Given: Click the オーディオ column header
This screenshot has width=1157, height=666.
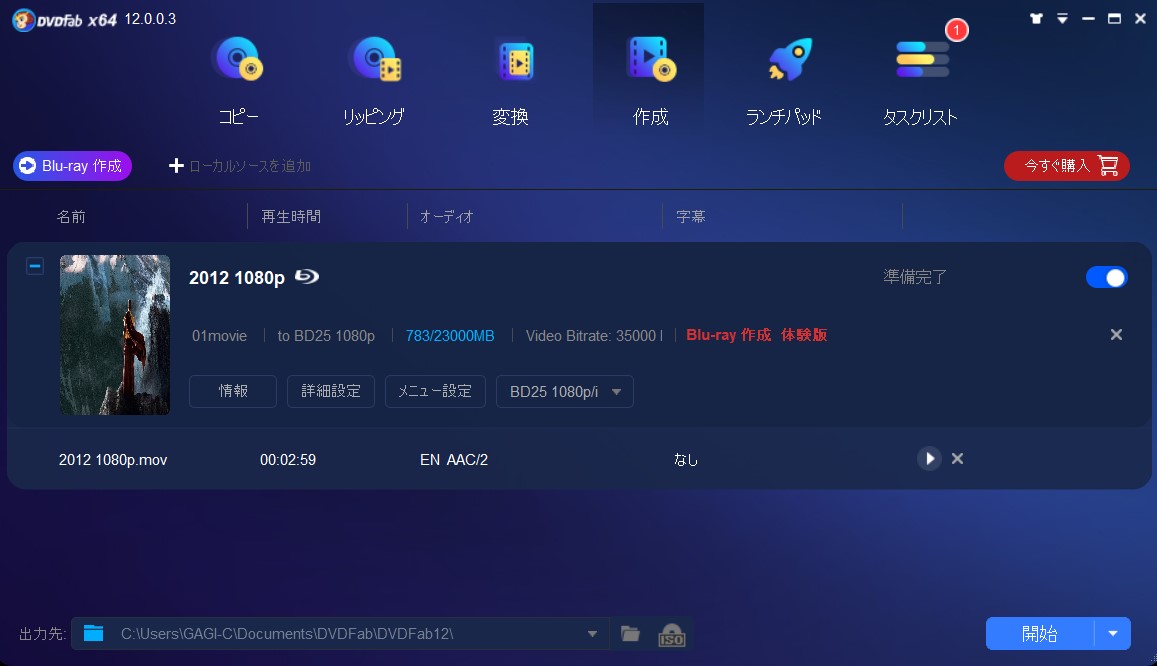Looking at the screenshot, I should click(x=446, y=217).
